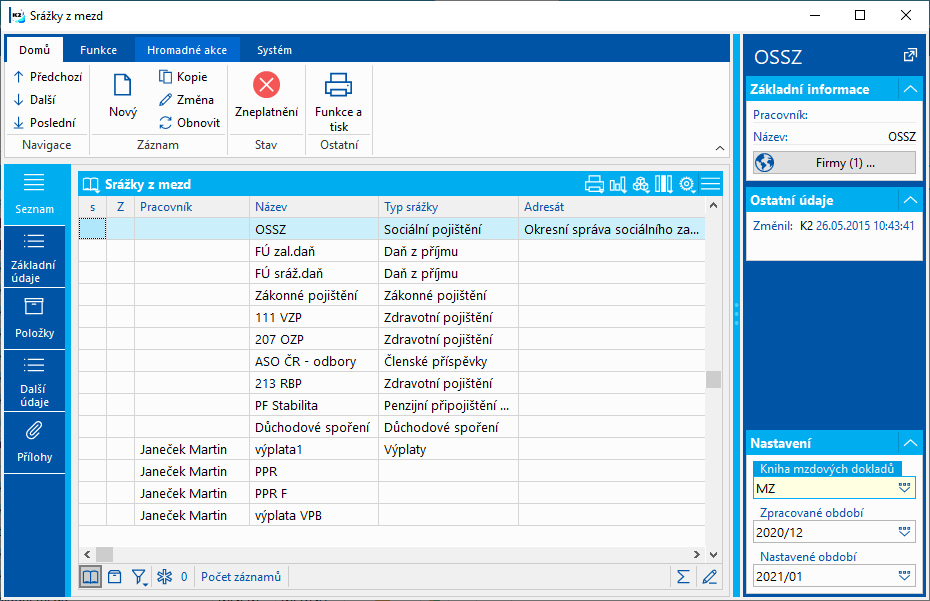
Task: Click the sum sigma icon
Action: coord(683,577)
